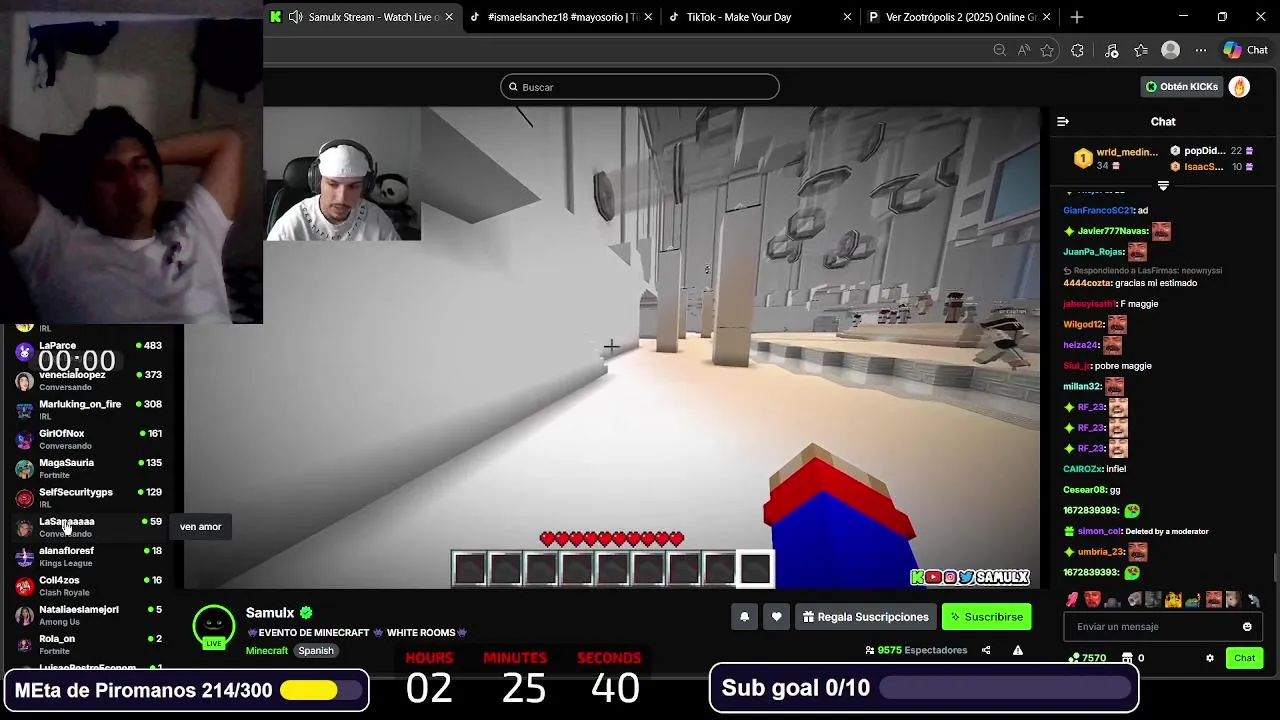Share the stream via share icon
Viewport: 1280px width, 720px height.
[986, 650]
